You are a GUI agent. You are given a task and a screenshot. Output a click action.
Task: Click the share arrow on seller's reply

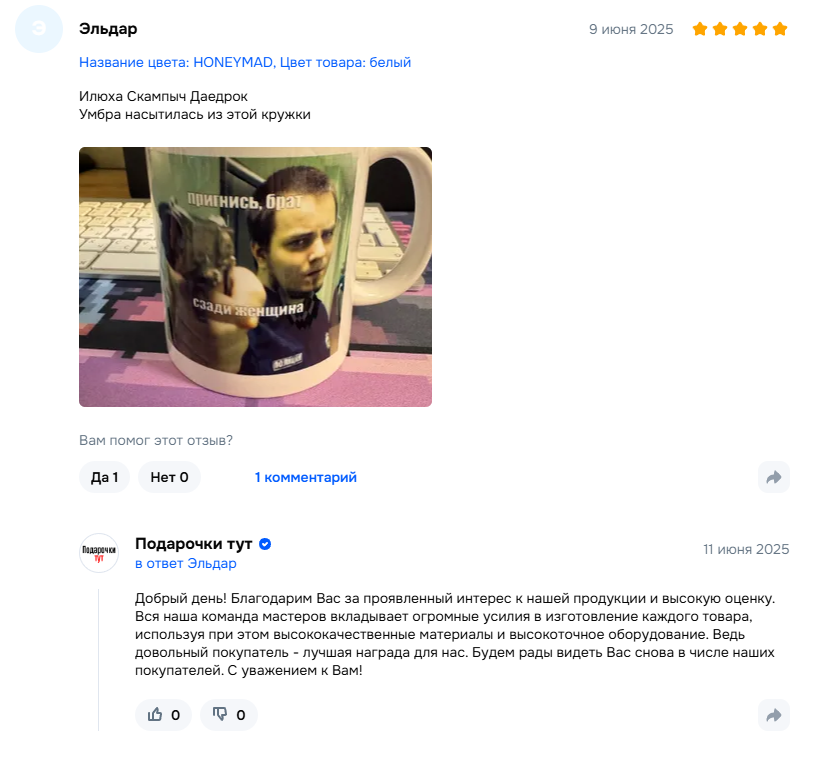773,715
